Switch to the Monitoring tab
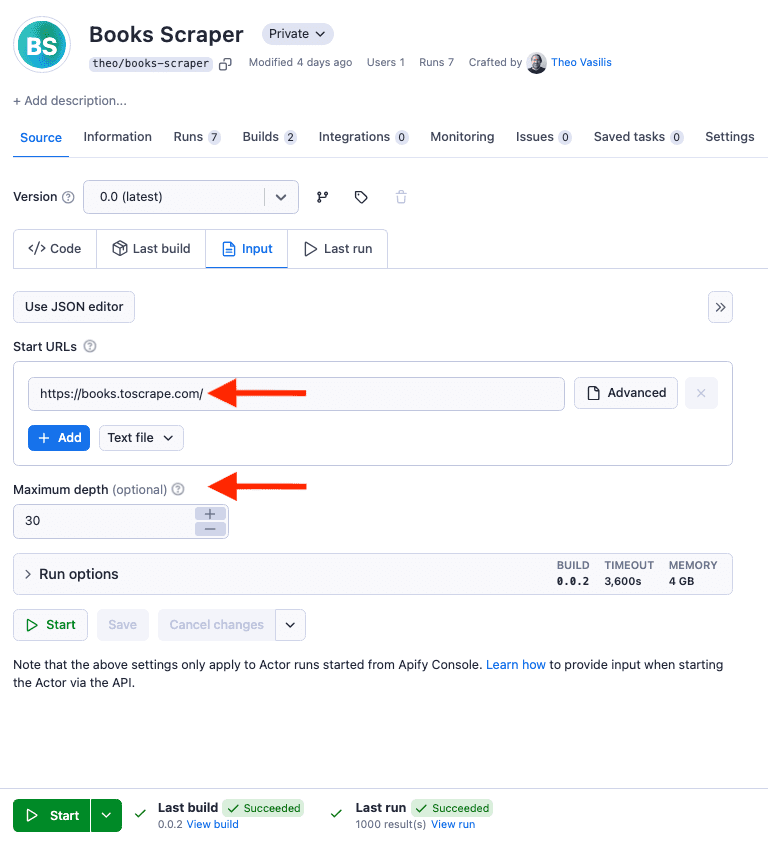Viewport: 768px width, 841px height. 462,137
